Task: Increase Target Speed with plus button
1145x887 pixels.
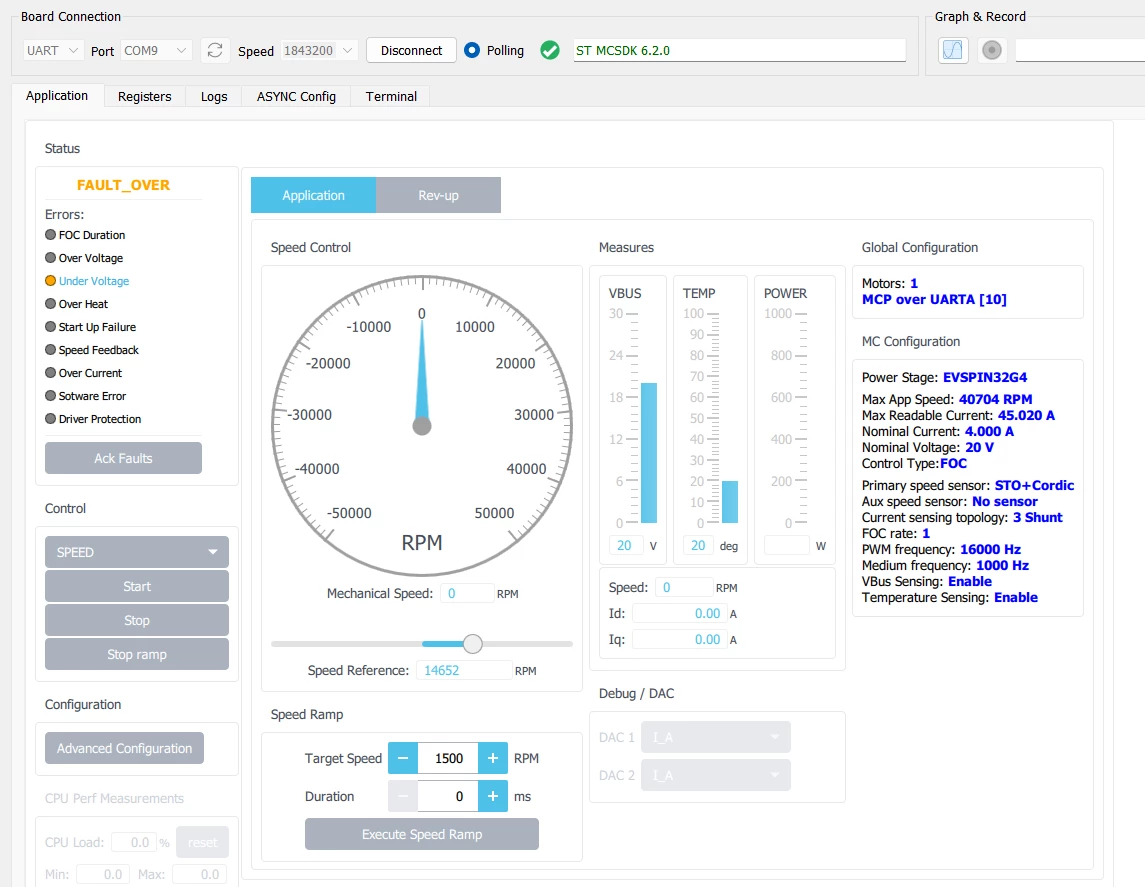Action: tap(493, 758)
